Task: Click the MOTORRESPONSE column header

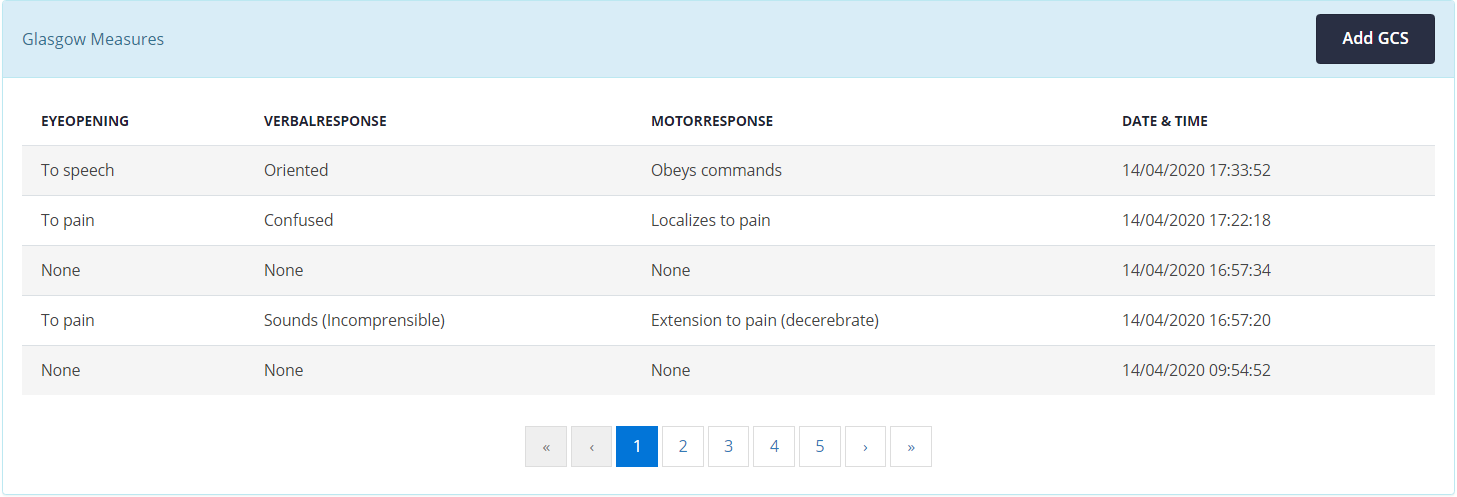Action: coord(712,121)
